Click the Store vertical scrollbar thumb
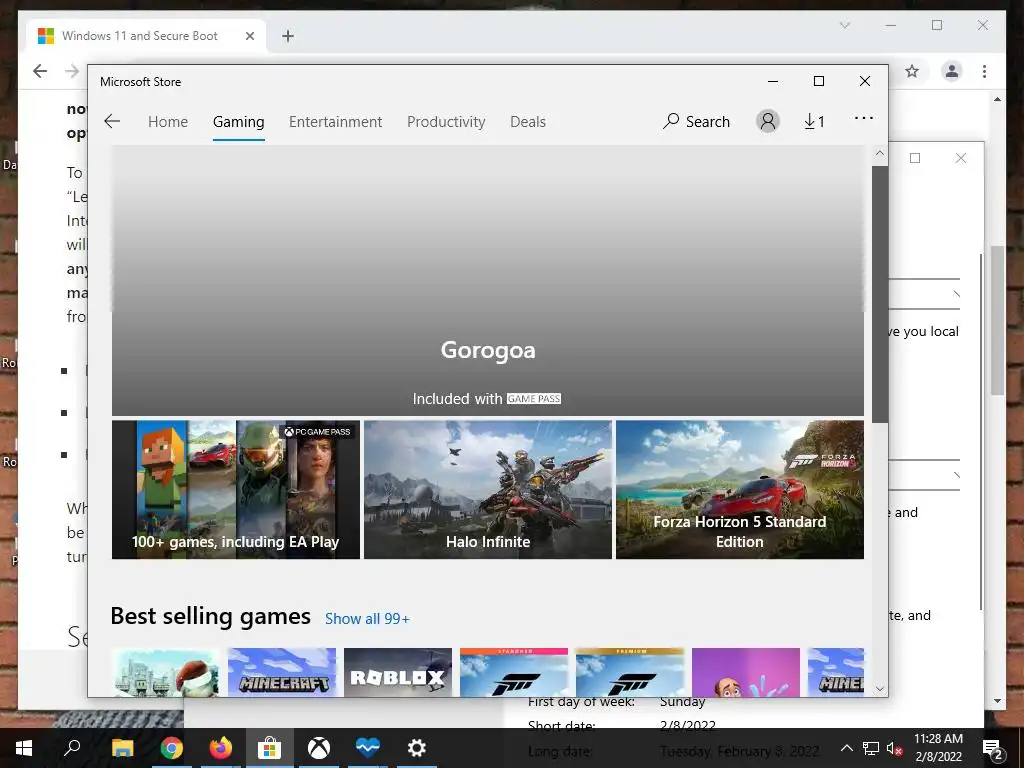 880,294
